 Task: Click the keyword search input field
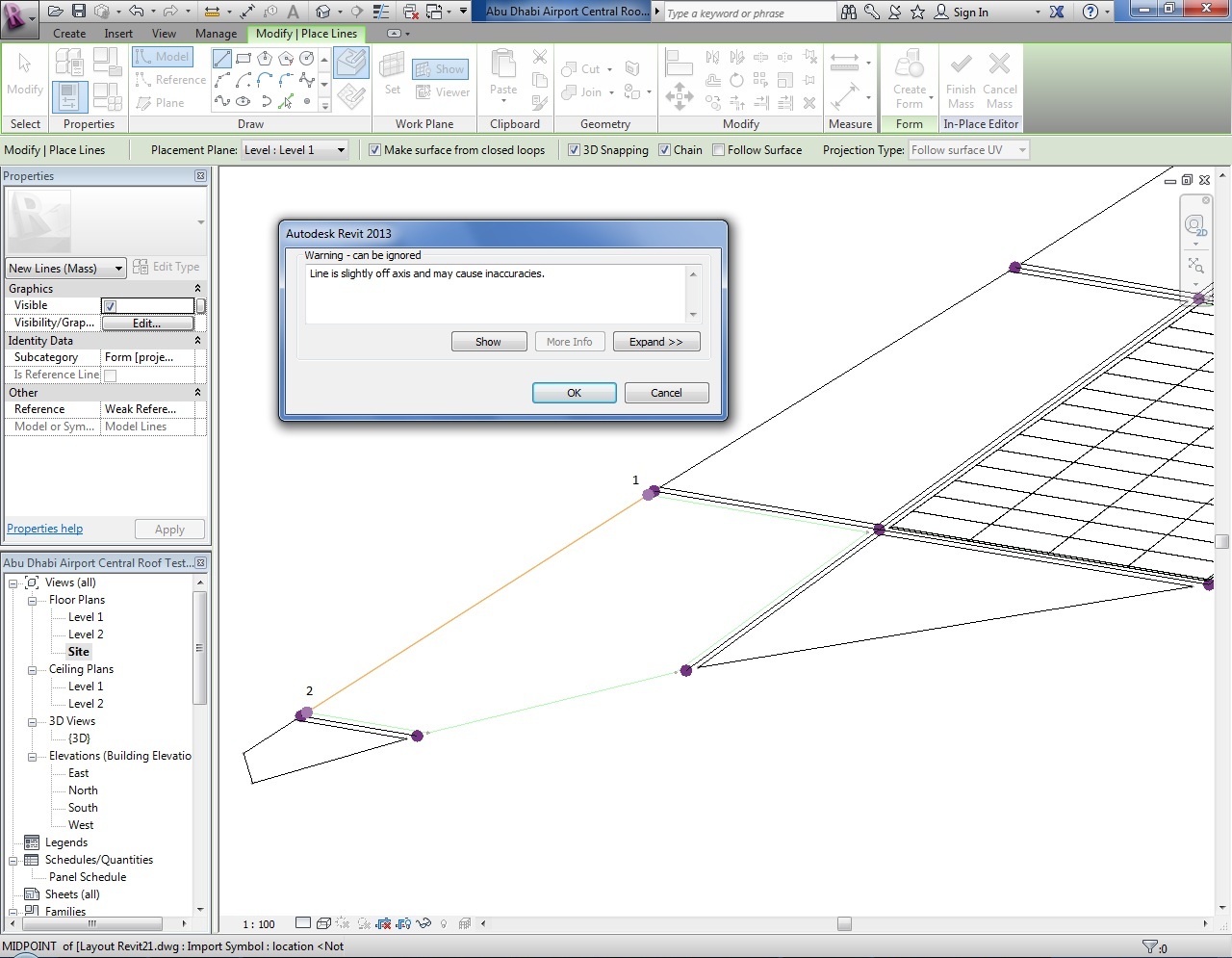[x=749, y=13]
